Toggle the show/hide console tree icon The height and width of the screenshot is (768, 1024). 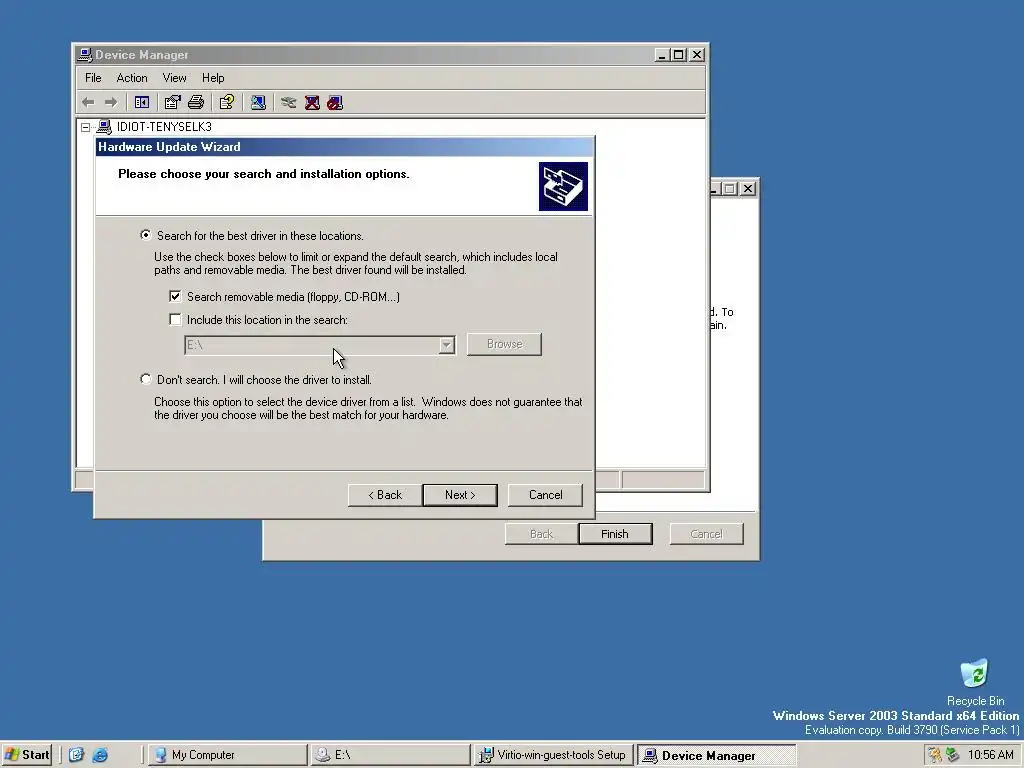[x=142, y=103]
